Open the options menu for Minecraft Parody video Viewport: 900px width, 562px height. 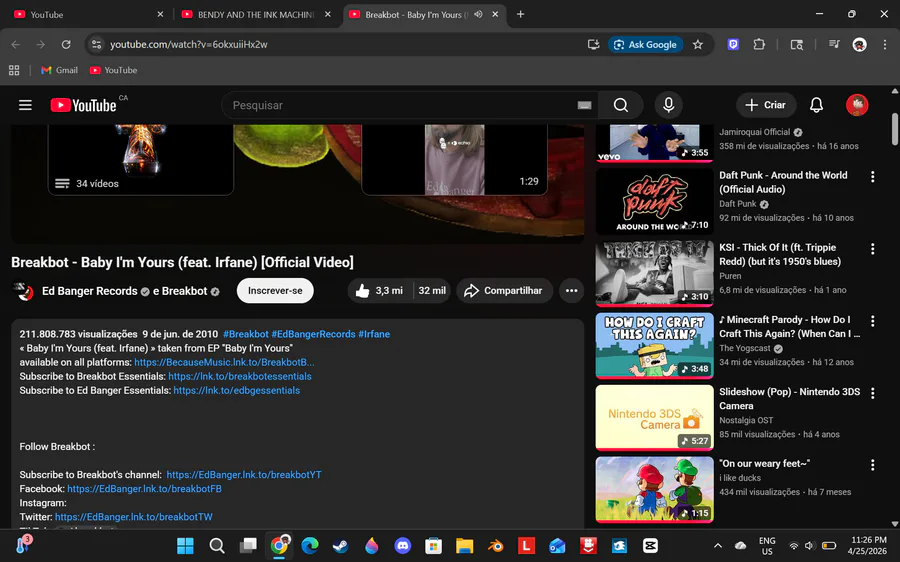pyautogui.click(x=872, y=321)
